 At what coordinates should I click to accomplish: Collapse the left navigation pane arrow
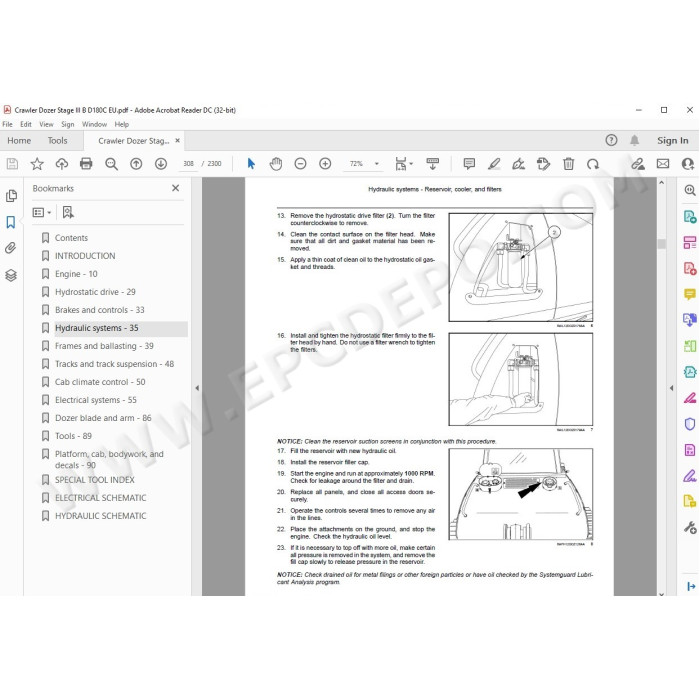(x=197, y=388)
